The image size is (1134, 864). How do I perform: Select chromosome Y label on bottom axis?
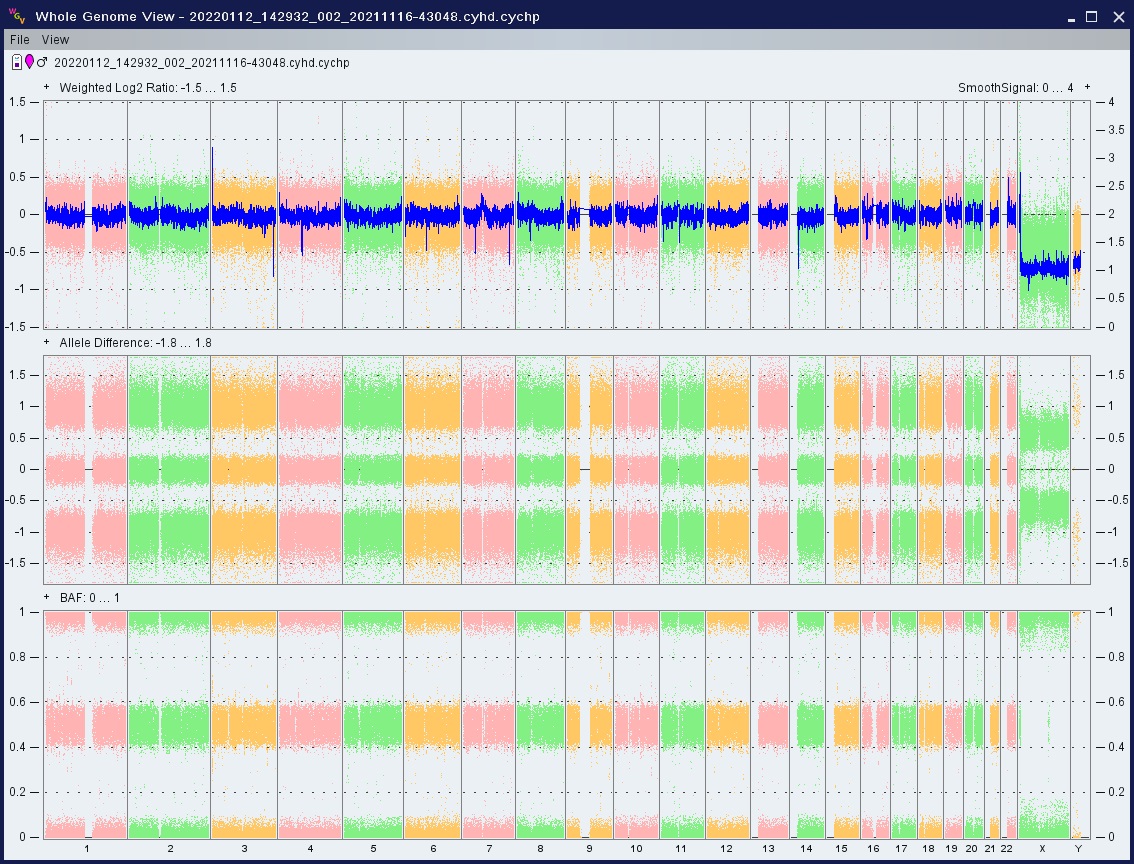click(x=1078, y=849)
